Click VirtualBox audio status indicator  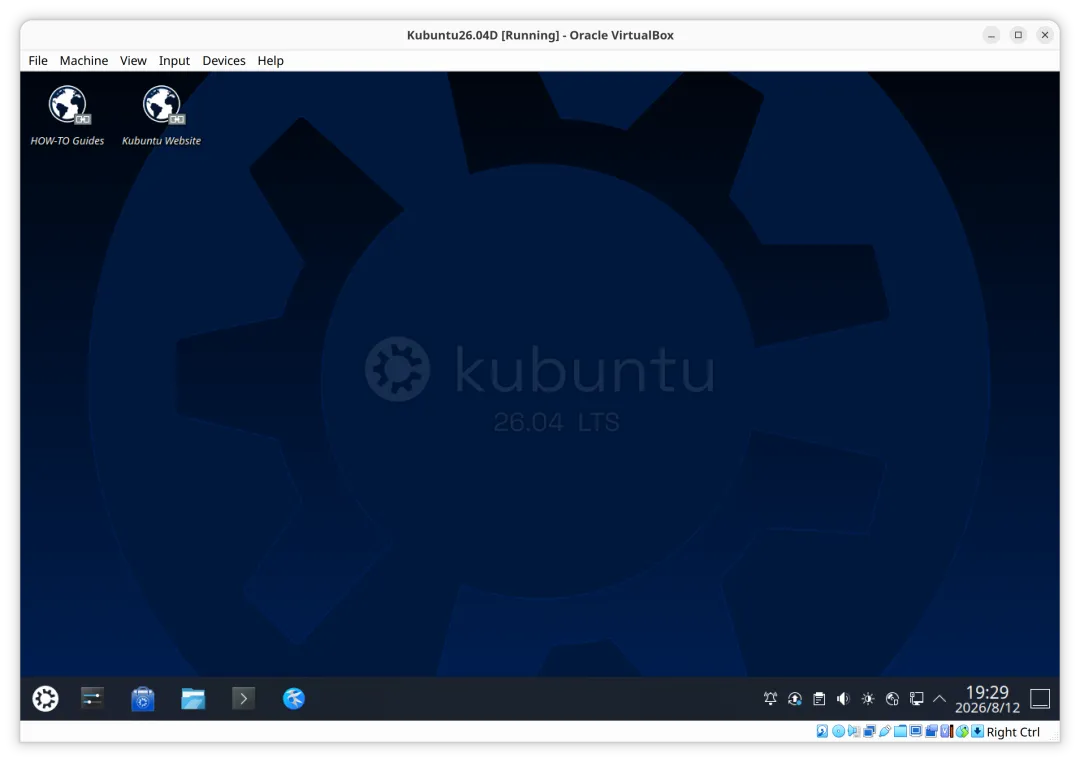(854, 732)
